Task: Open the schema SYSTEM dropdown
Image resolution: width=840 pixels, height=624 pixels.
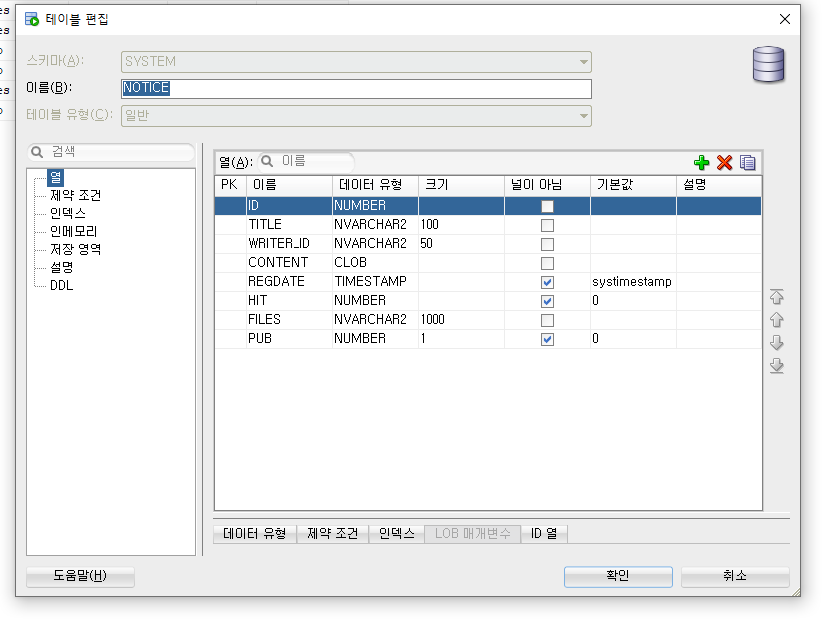Action: tap(356, 62)
